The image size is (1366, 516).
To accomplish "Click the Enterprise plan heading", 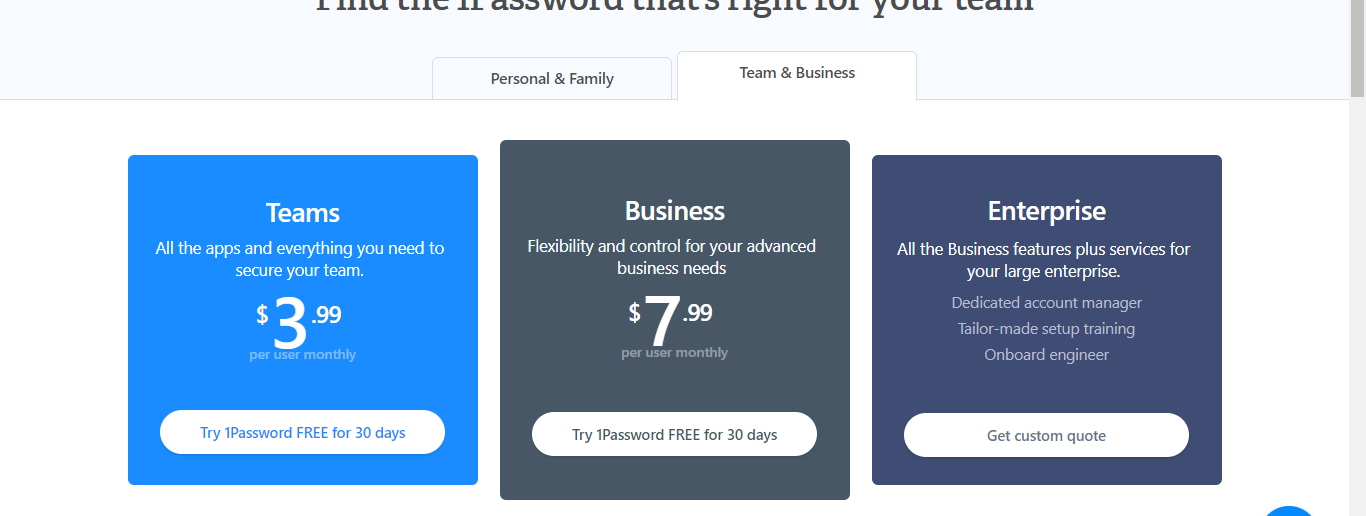I will 1046,211.
